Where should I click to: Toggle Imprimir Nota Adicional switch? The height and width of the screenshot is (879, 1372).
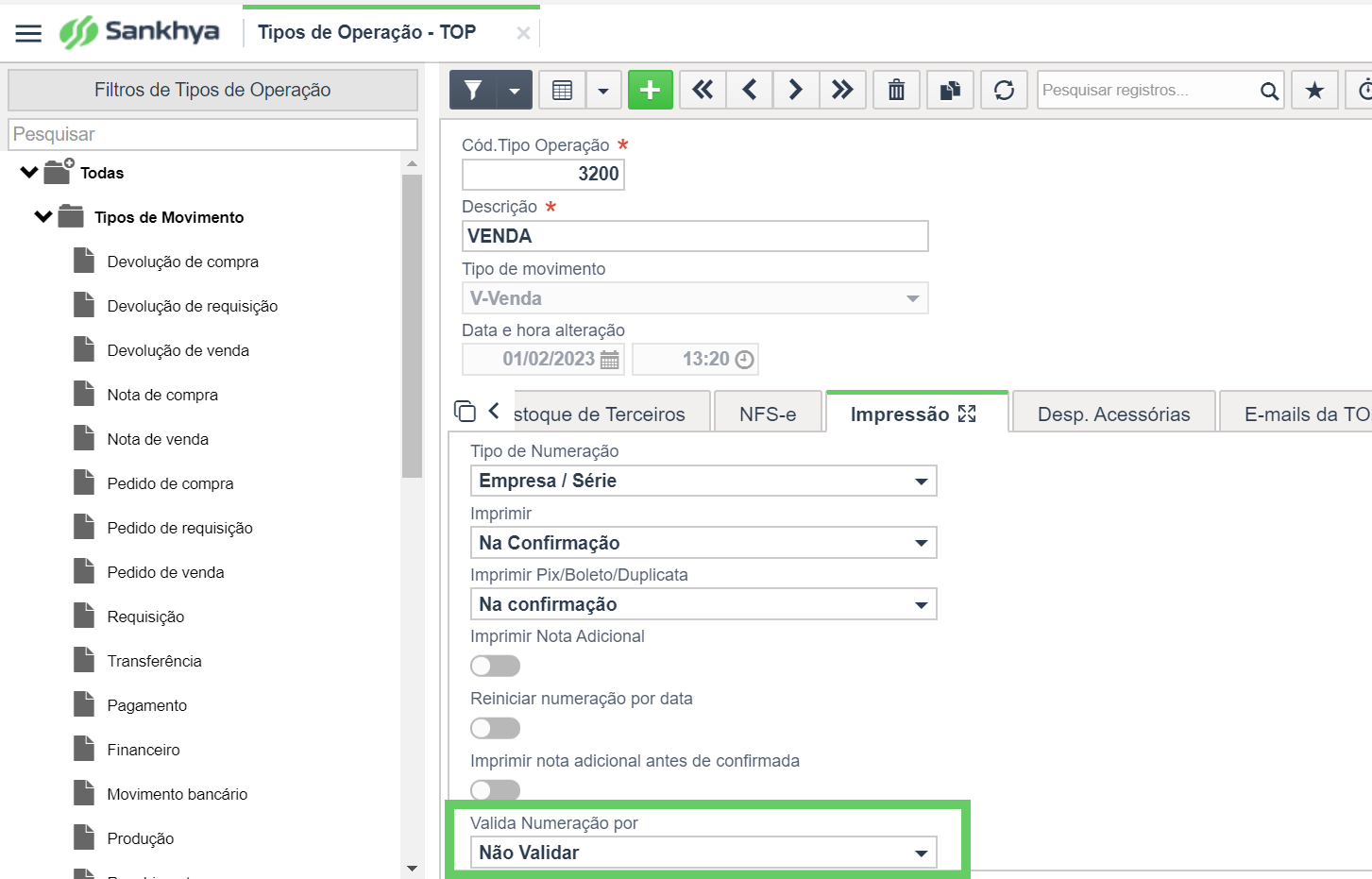tap(496, 667)
